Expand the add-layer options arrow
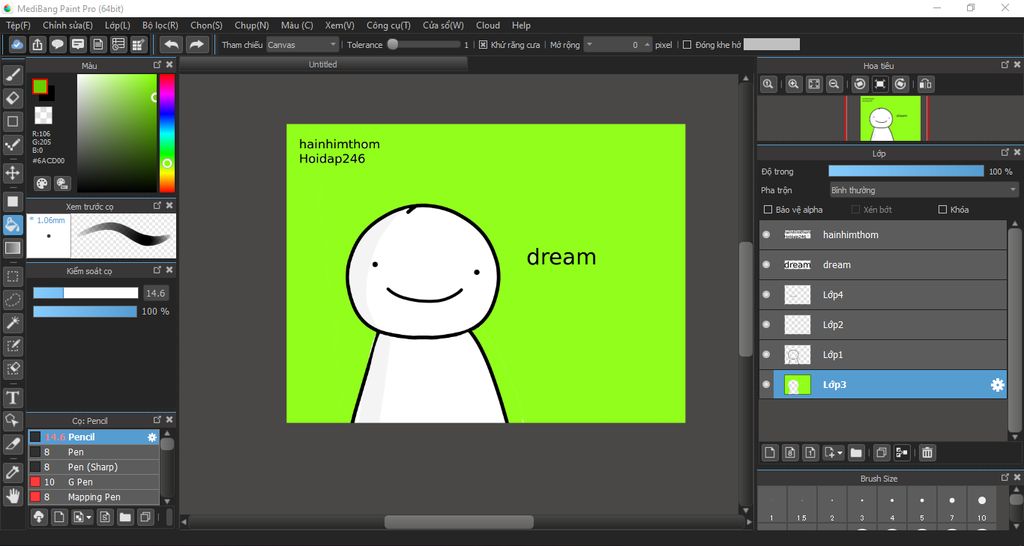Screen dimensions: 1024x546 (x=840, y=452)
